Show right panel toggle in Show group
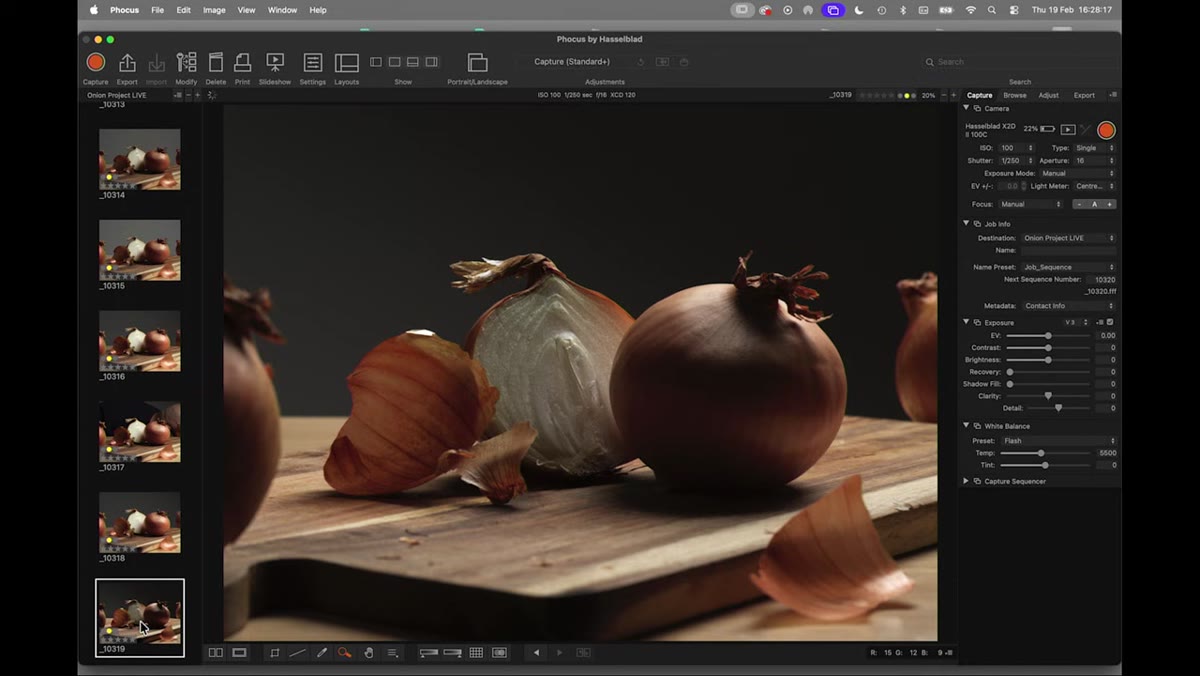 coord(431,62)
